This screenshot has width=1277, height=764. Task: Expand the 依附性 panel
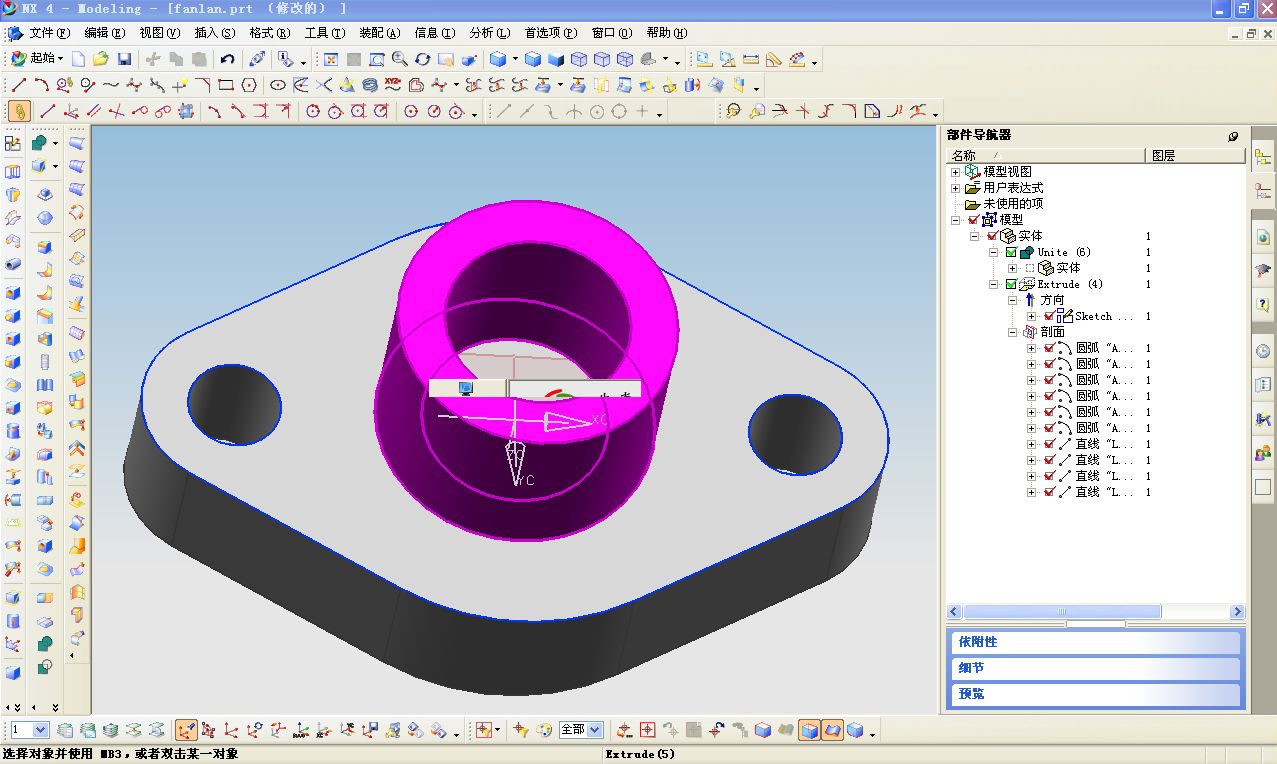pyautogui.click(x=1095, y=642)
